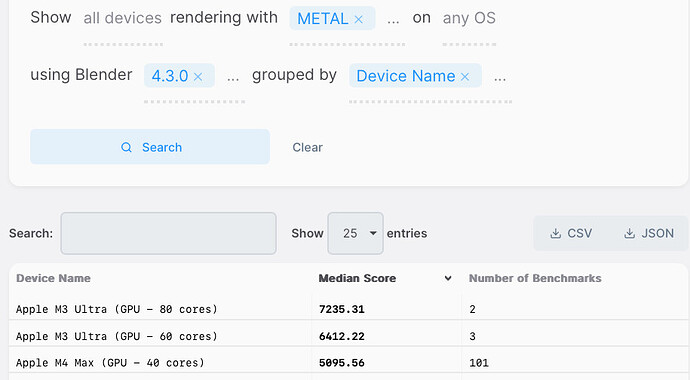
Task: Select the Device Name tag label
Action: click(x=406, y=76)
